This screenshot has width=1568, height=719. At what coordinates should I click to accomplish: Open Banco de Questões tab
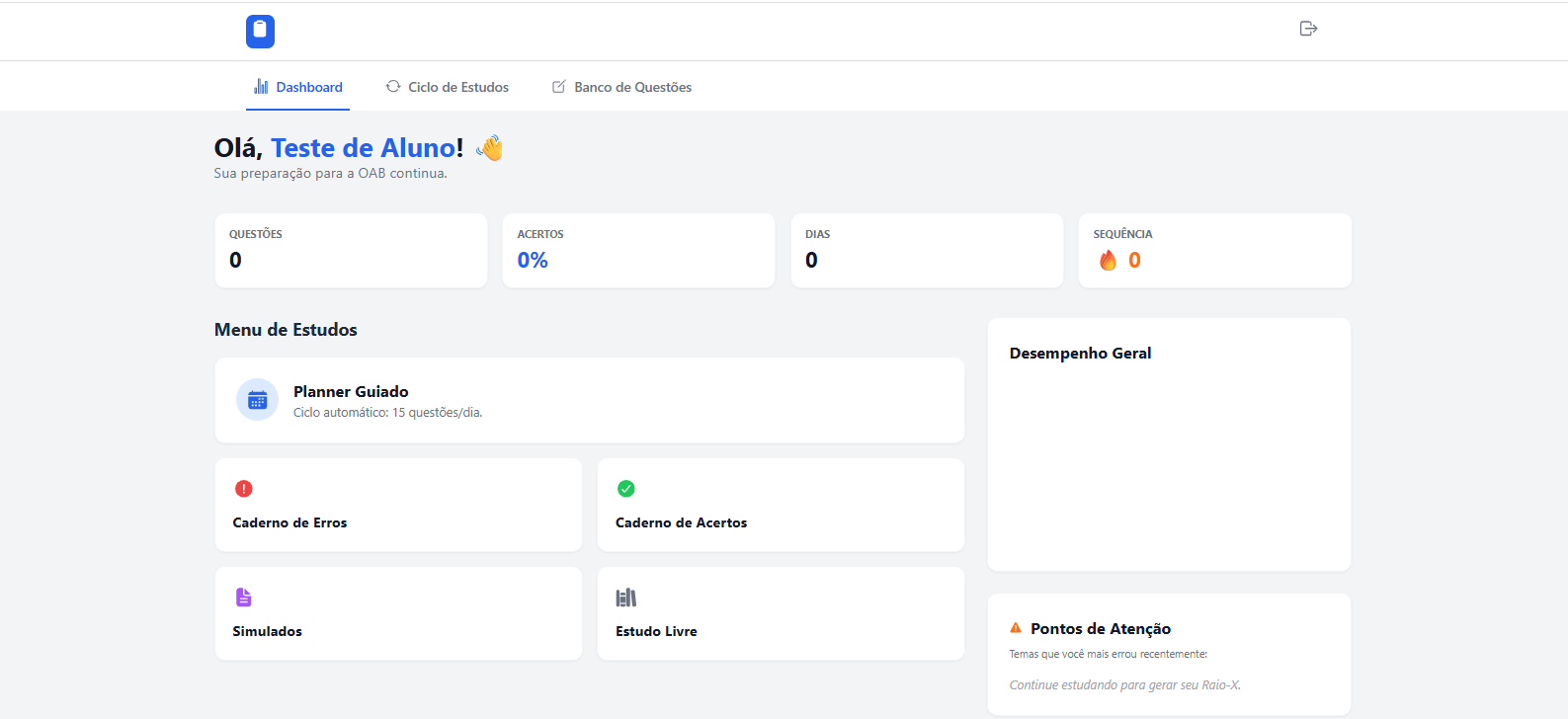click(621, 87)
